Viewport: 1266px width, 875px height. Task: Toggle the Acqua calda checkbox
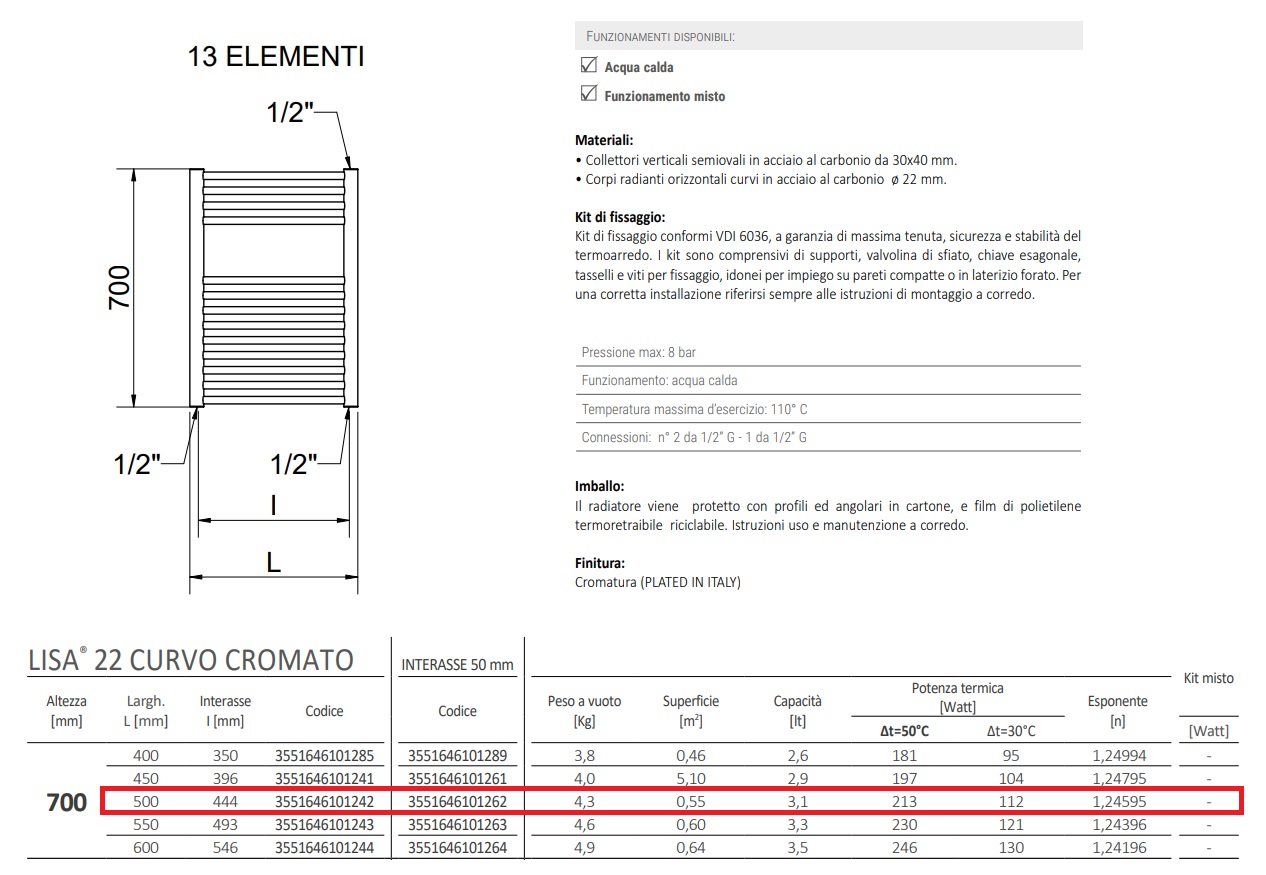click(588, 66)
